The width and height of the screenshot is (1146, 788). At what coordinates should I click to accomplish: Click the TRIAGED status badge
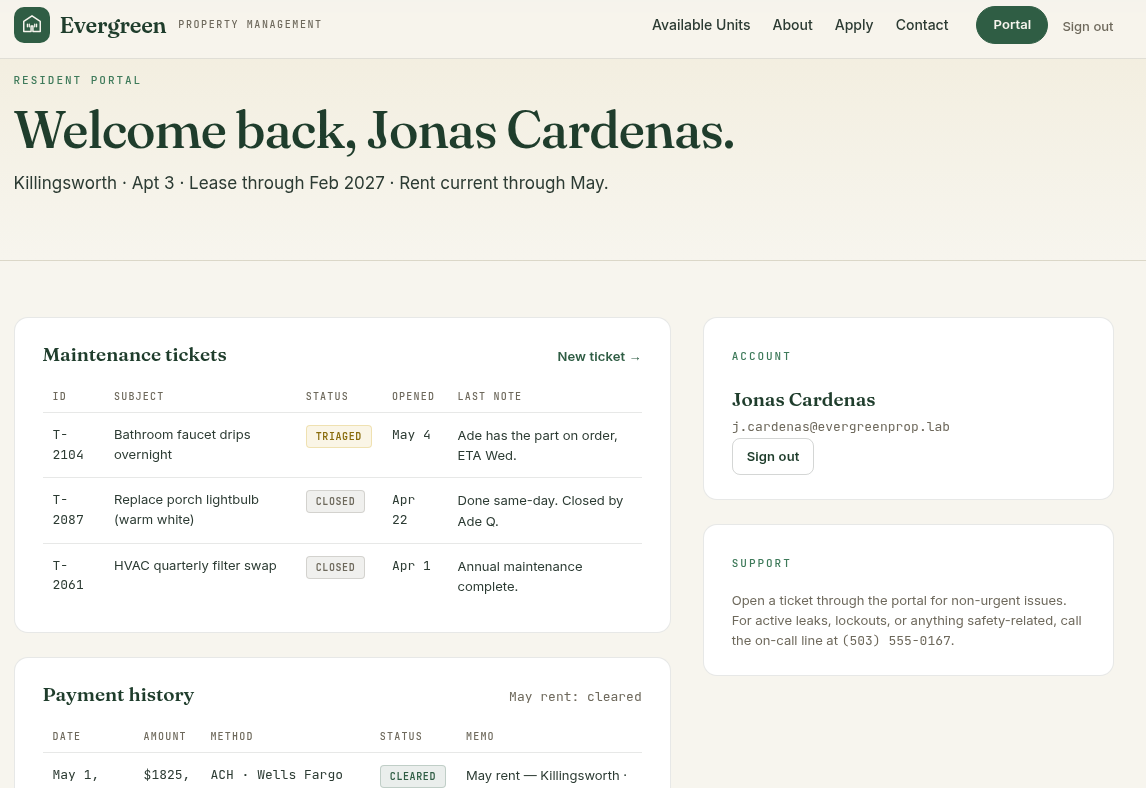pos(338,436)
